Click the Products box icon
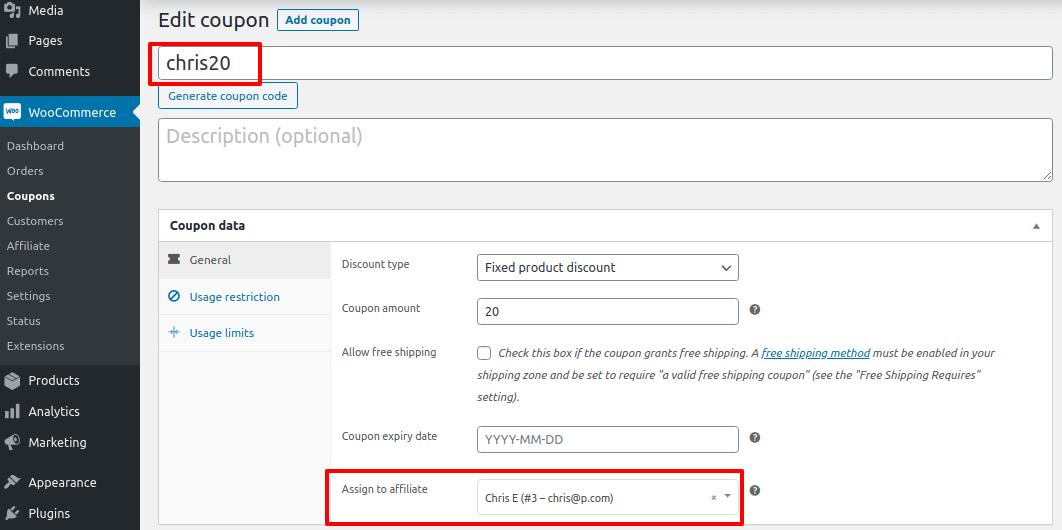 [12, 380]
